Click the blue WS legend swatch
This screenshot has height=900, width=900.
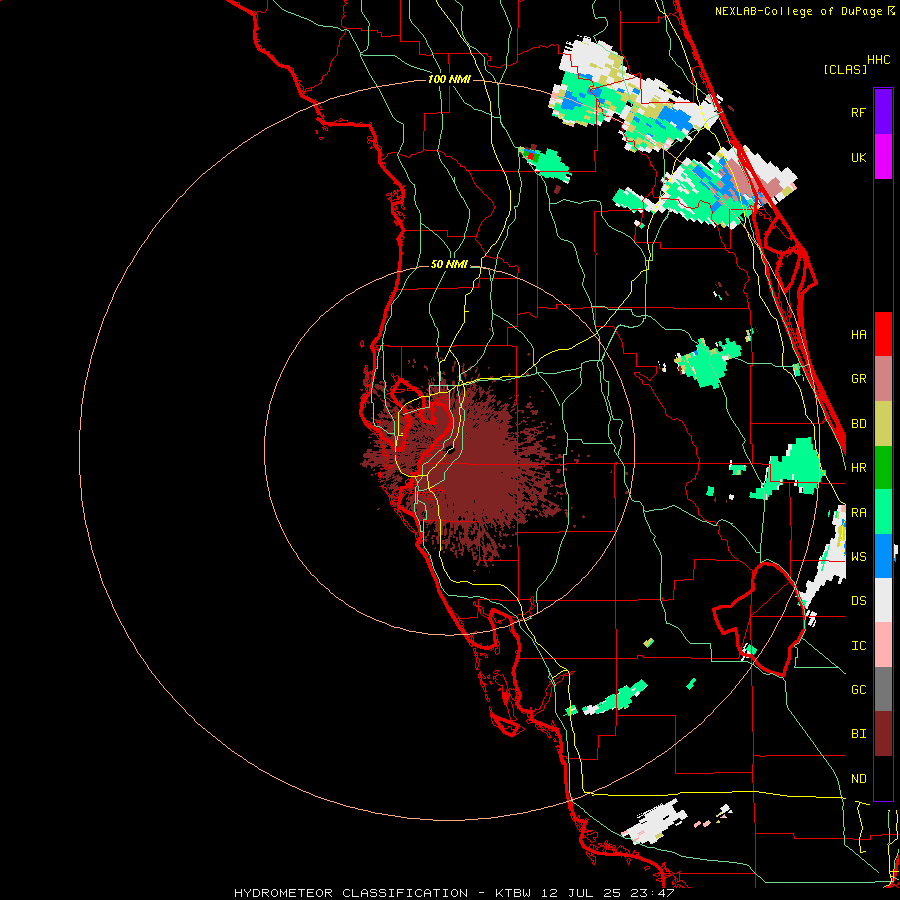click(883, 556)
